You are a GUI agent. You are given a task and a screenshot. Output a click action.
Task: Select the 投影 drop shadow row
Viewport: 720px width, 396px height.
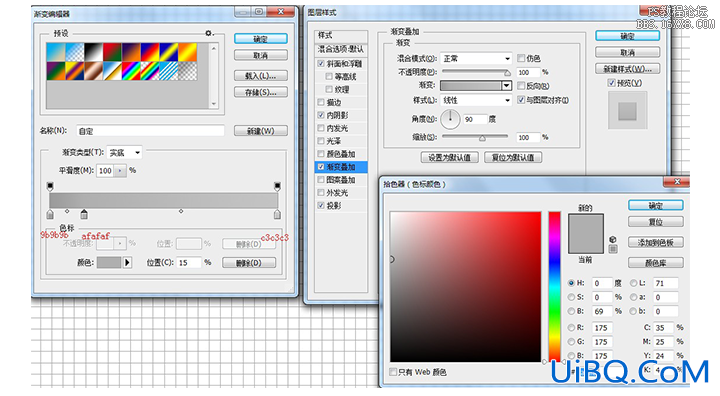click(341, 205)
